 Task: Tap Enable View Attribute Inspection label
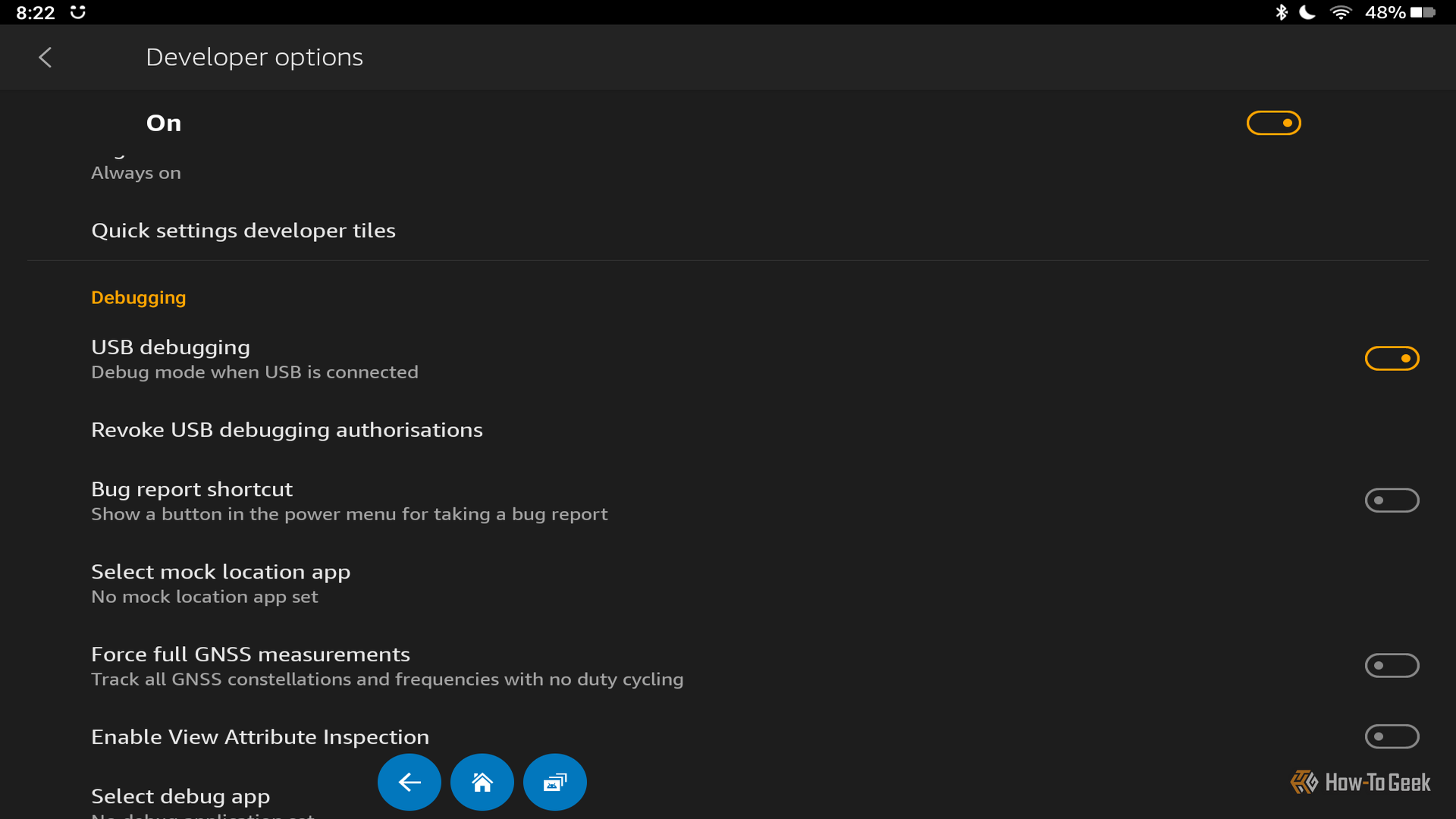pos(260,737)
